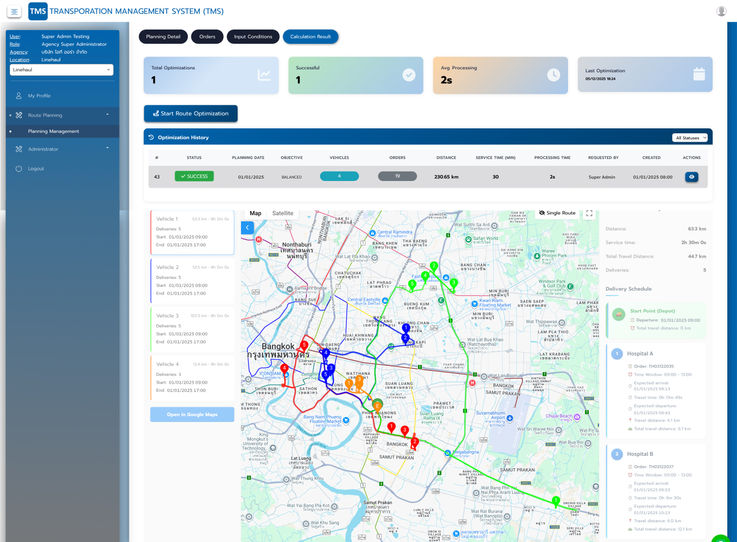Click the Super Admin requested-by cell
737x542 pixels.
tap(602, 177)
